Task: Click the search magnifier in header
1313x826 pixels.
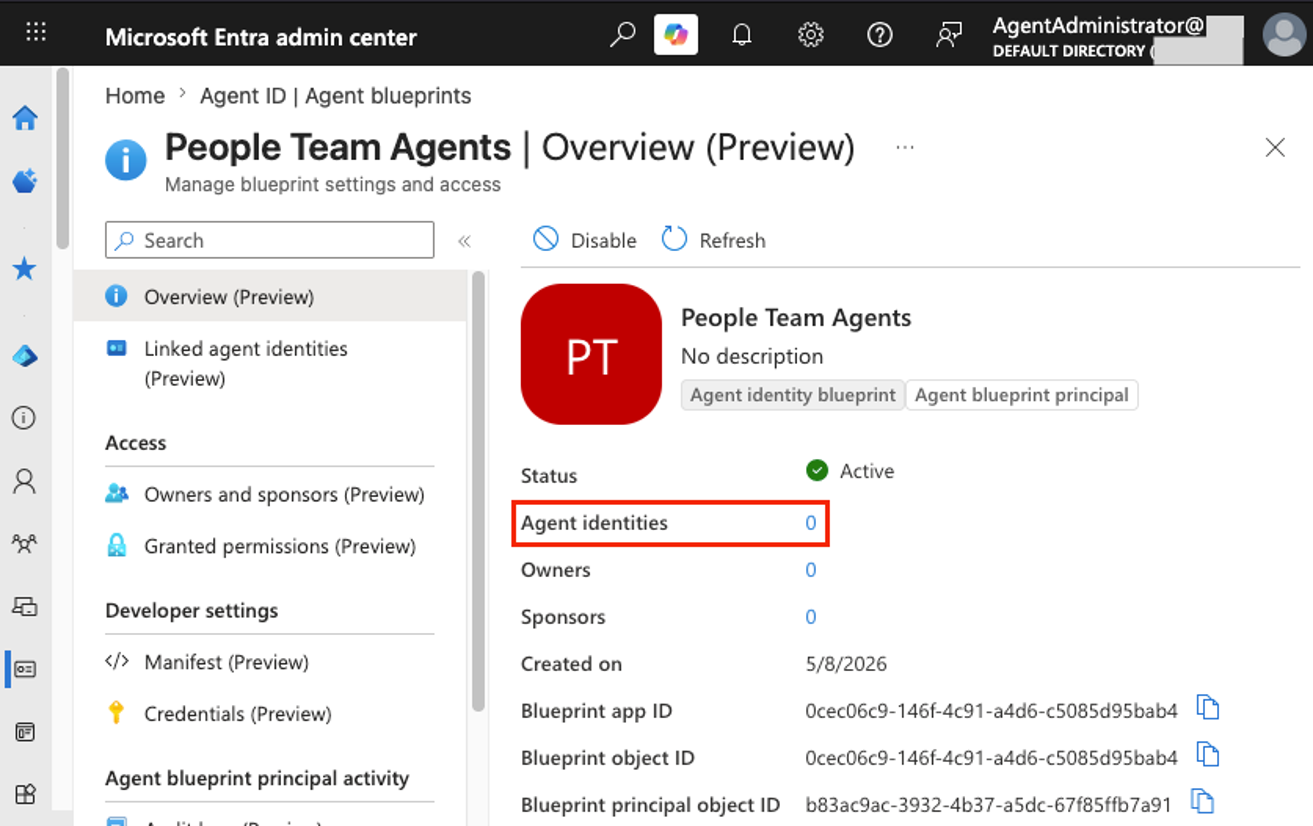Action: coord(622,35)
